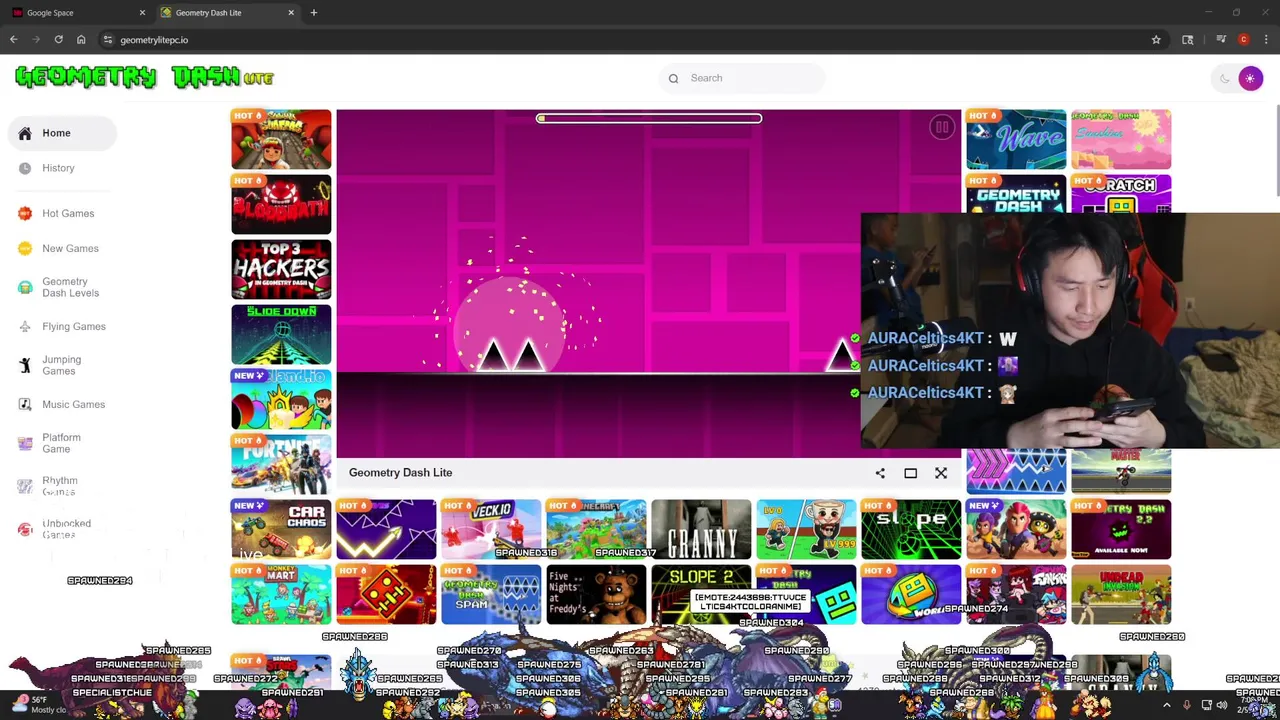
Task: Switch to light theme sun toggle
Action: (1250, 78)
